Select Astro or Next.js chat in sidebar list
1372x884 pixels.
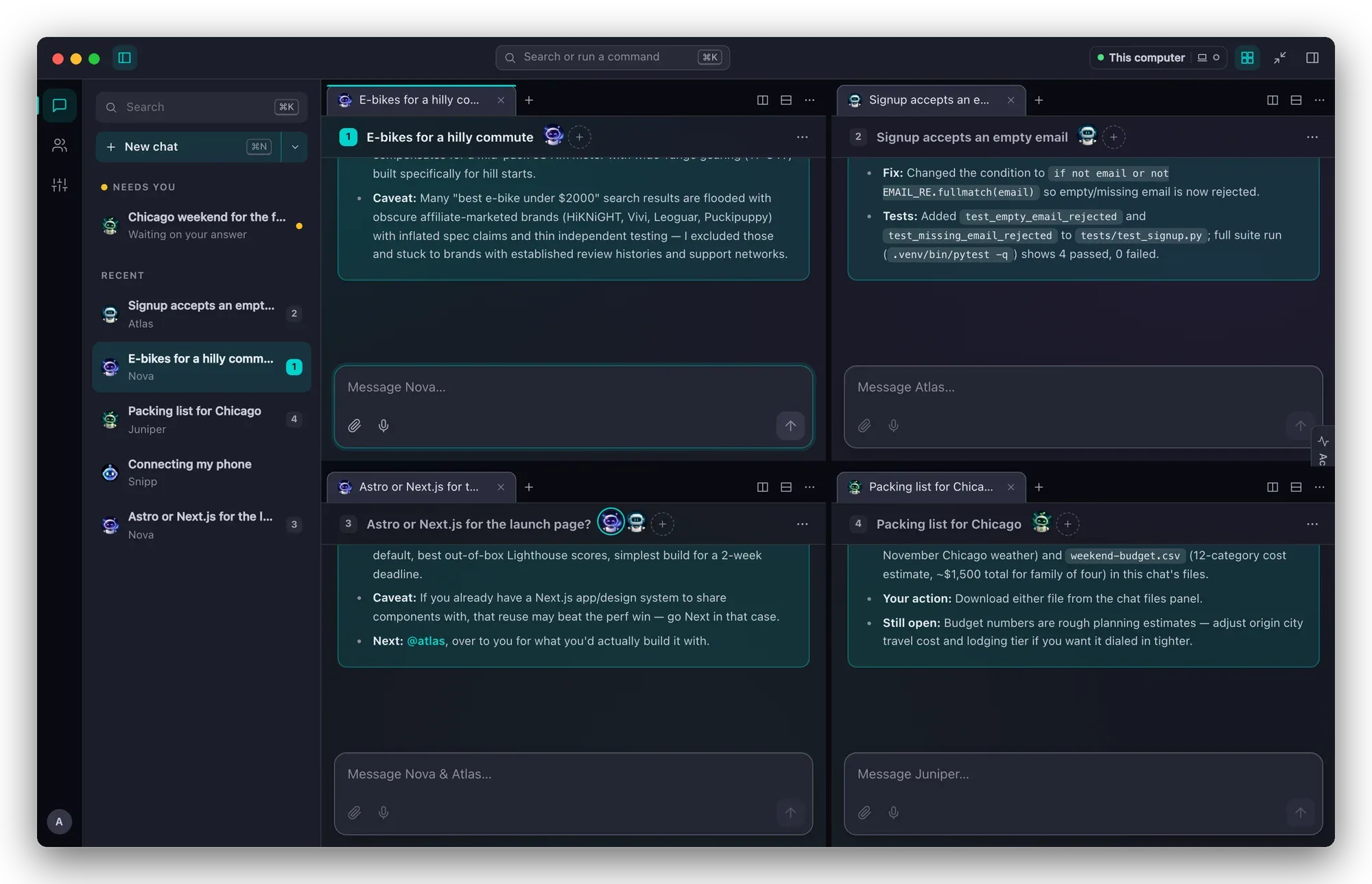pos(202,525)
